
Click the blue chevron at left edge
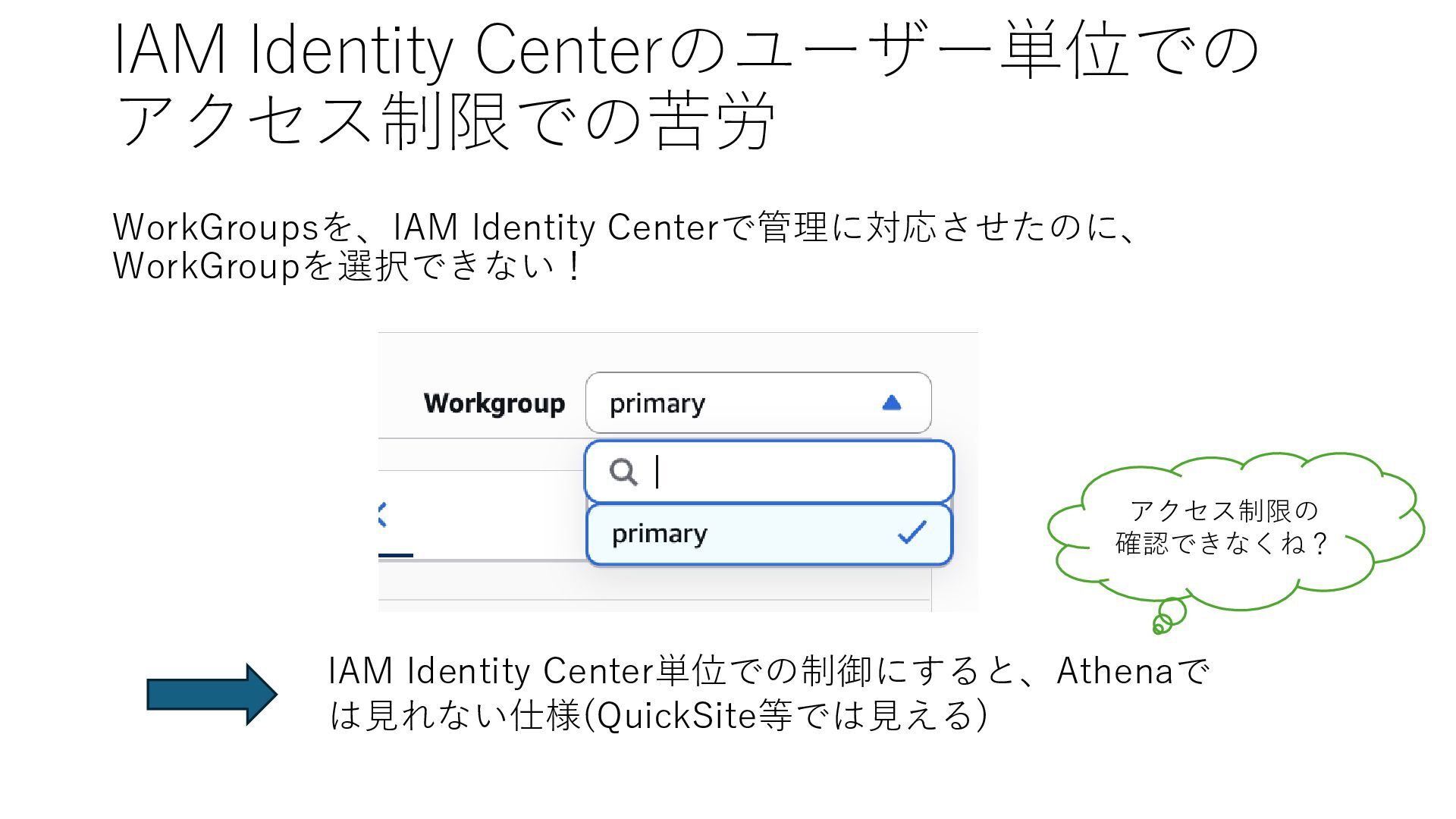coord(382,515)
